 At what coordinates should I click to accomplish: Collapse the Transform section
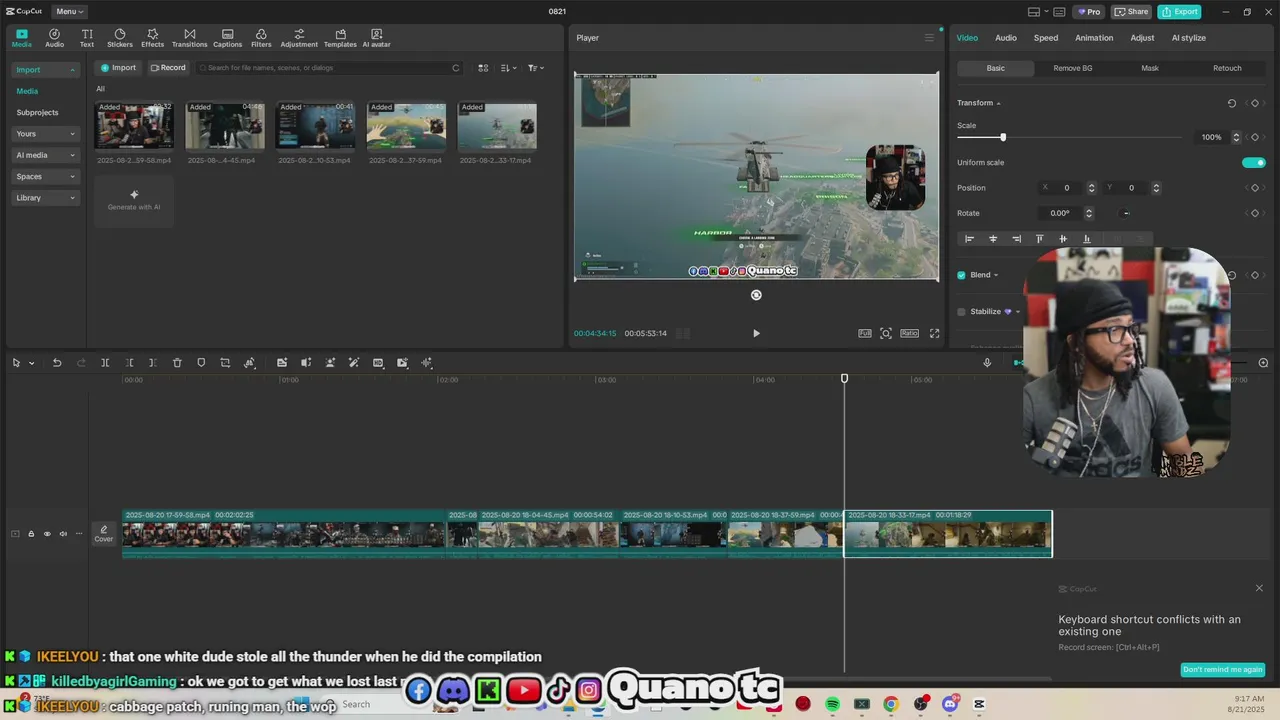(998, 103)
